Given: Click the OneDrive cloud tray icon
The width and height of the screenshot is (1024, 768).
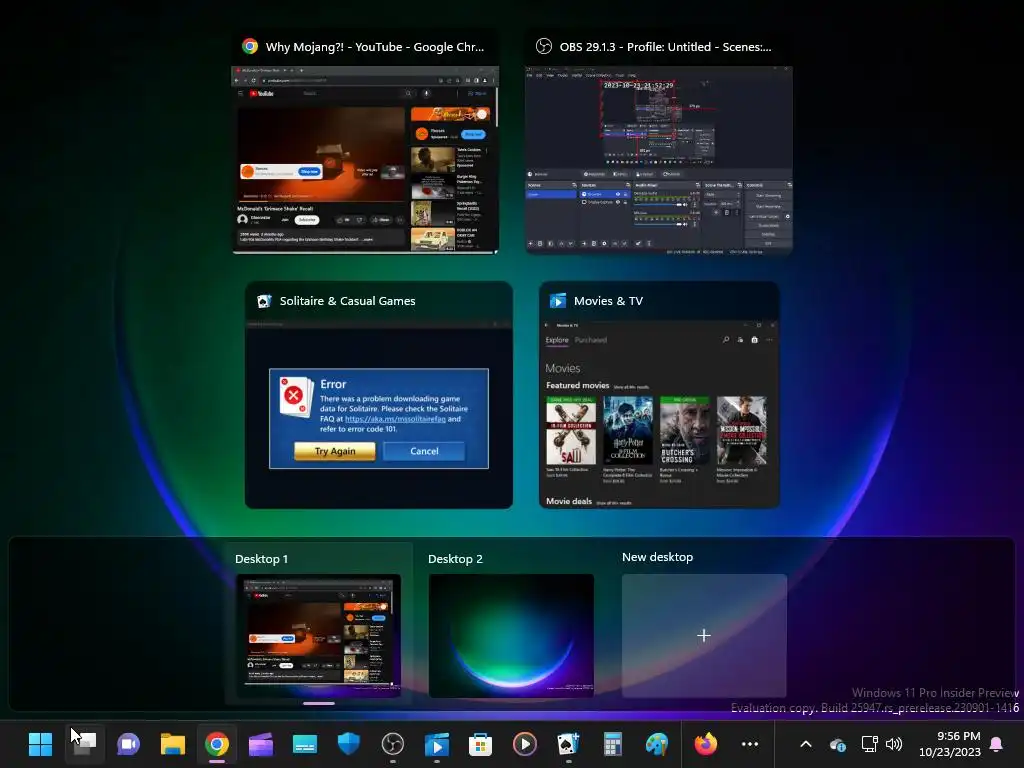Looking at the screenshot, I should pos(838,744).
